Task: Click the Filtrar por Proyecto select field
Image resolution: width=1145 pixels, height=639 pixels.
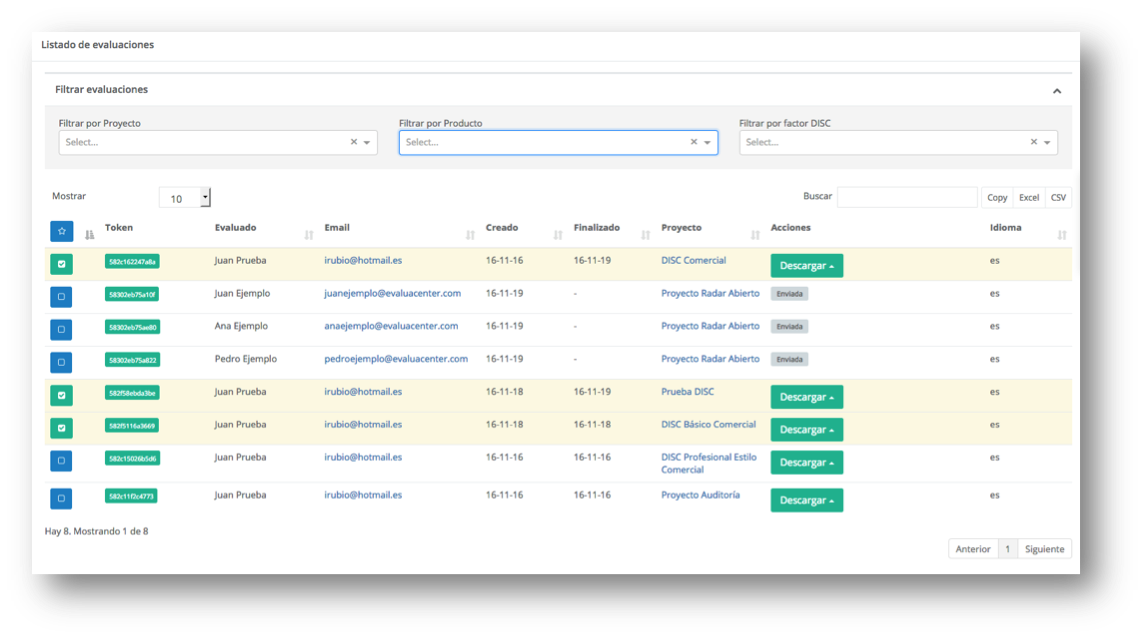Action: click(218, 142)
